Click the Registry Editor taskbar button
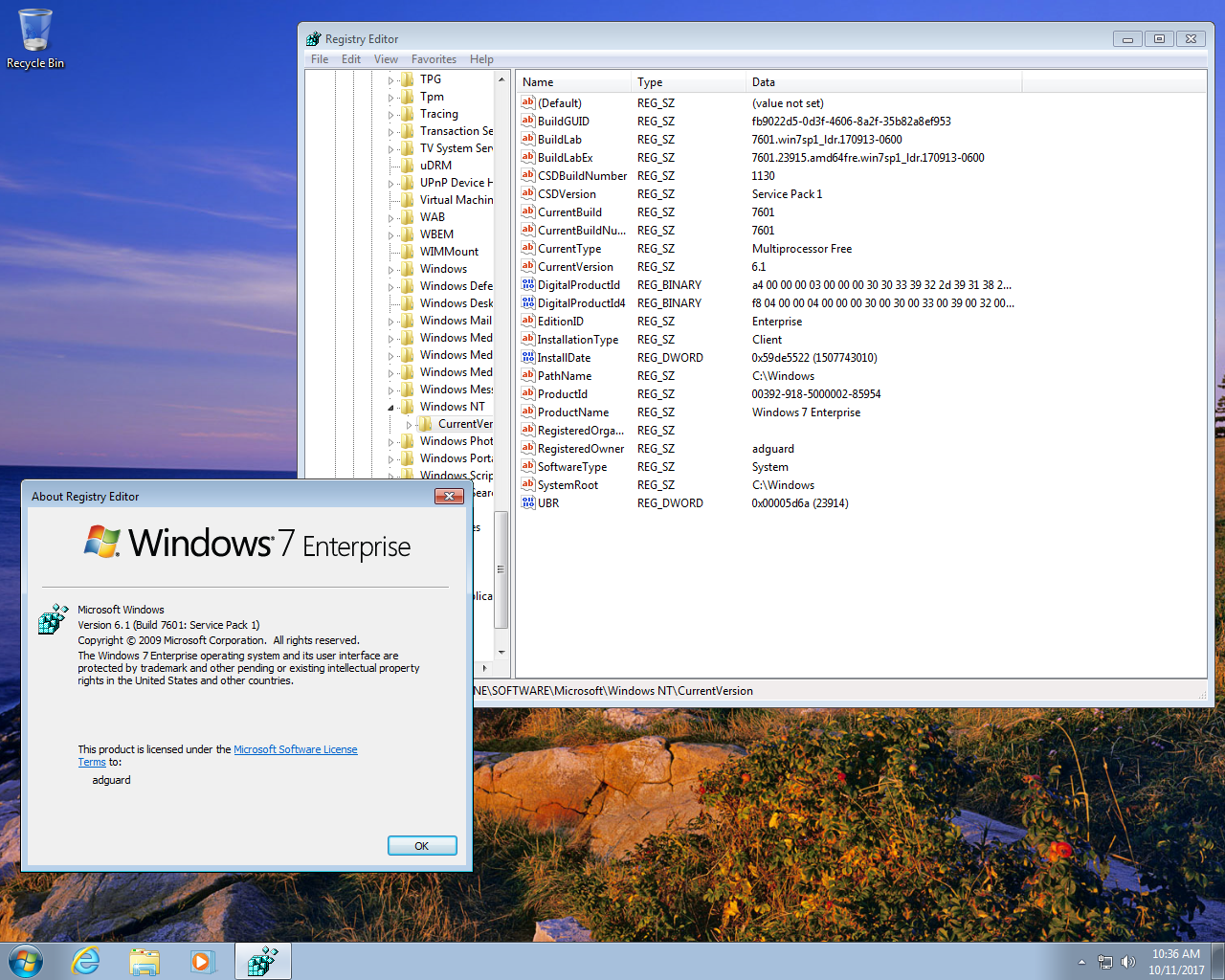This screenshot has height=980, width=1225. [262, 961]
